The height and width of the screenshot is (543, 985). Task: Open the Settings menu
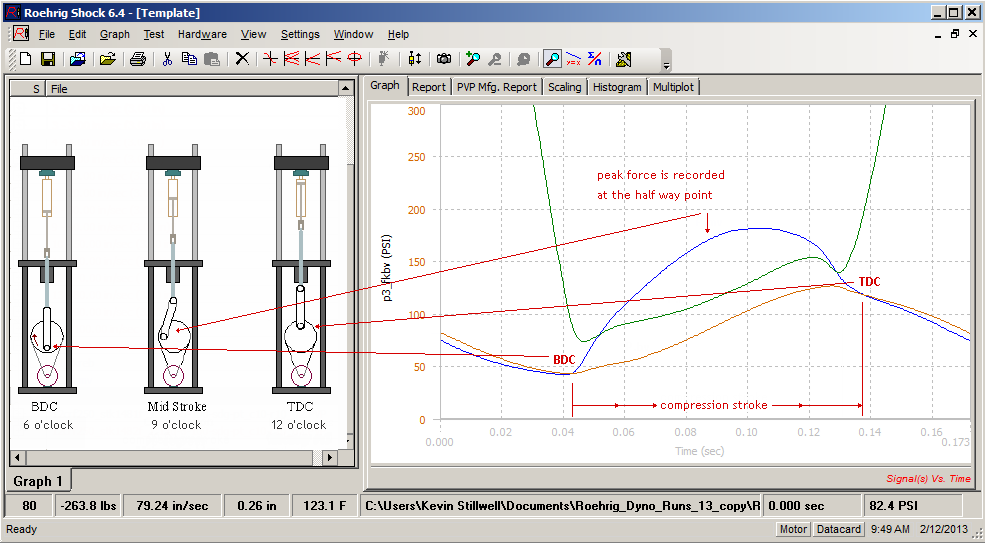(300, 34)
